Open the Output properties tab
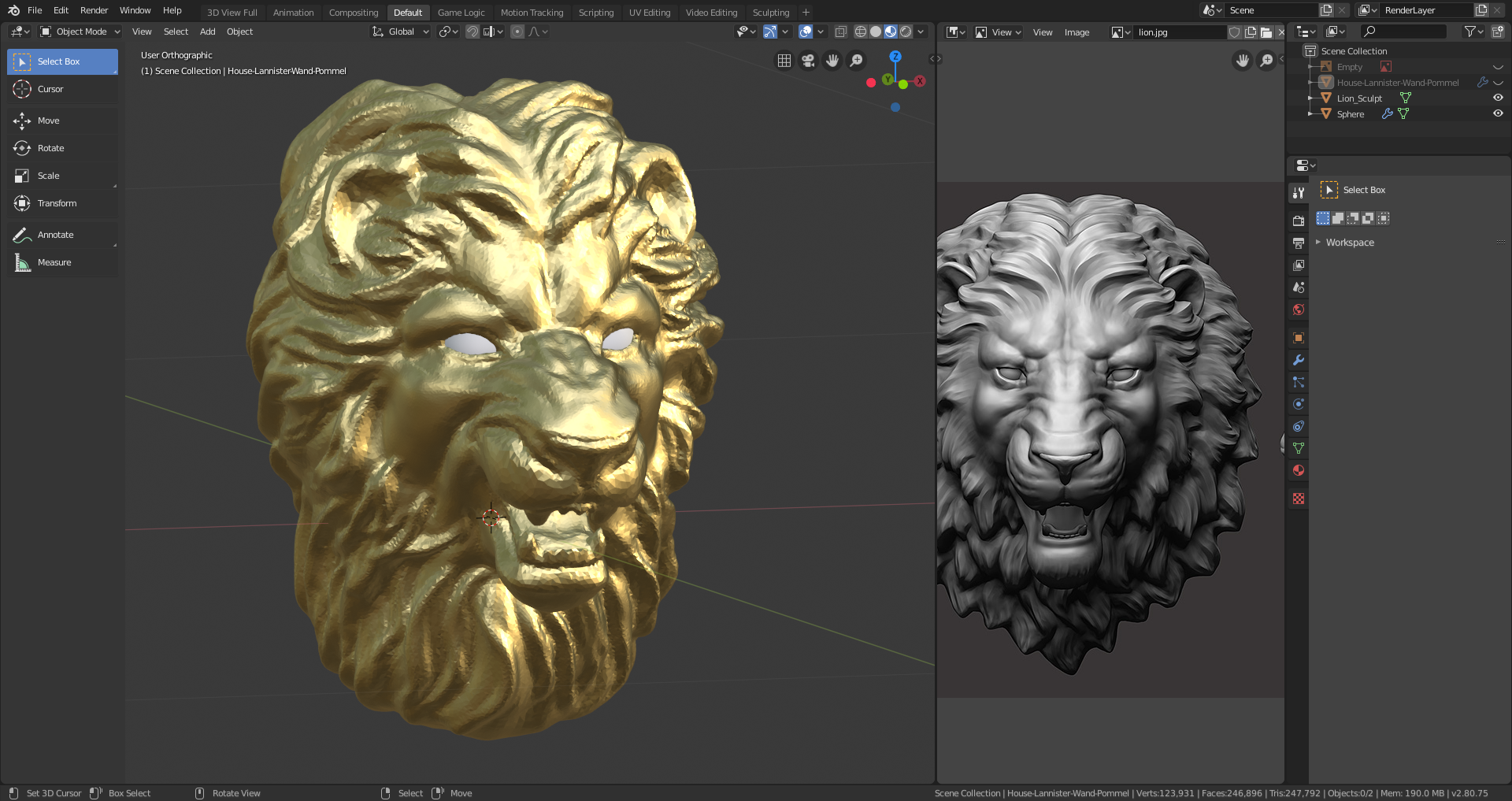 pyautogui.click(x=1299, y=243)
